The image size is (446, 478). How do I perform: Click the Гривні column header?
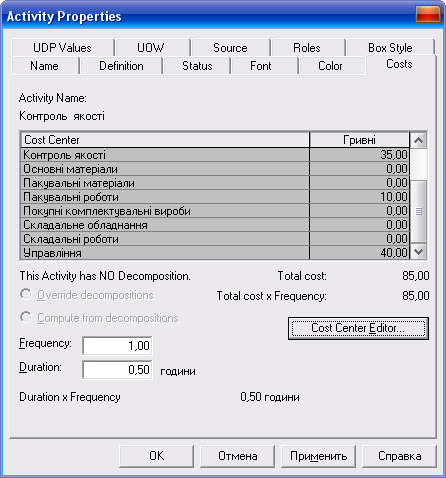[359, 140]
